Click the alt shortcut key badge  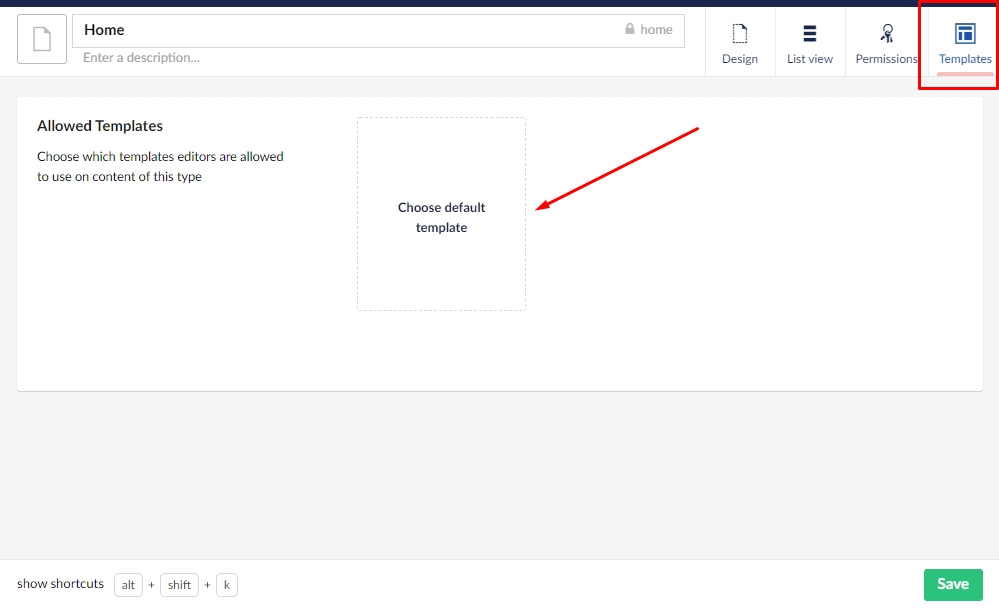pyautogui.click(x=128, y=584)
